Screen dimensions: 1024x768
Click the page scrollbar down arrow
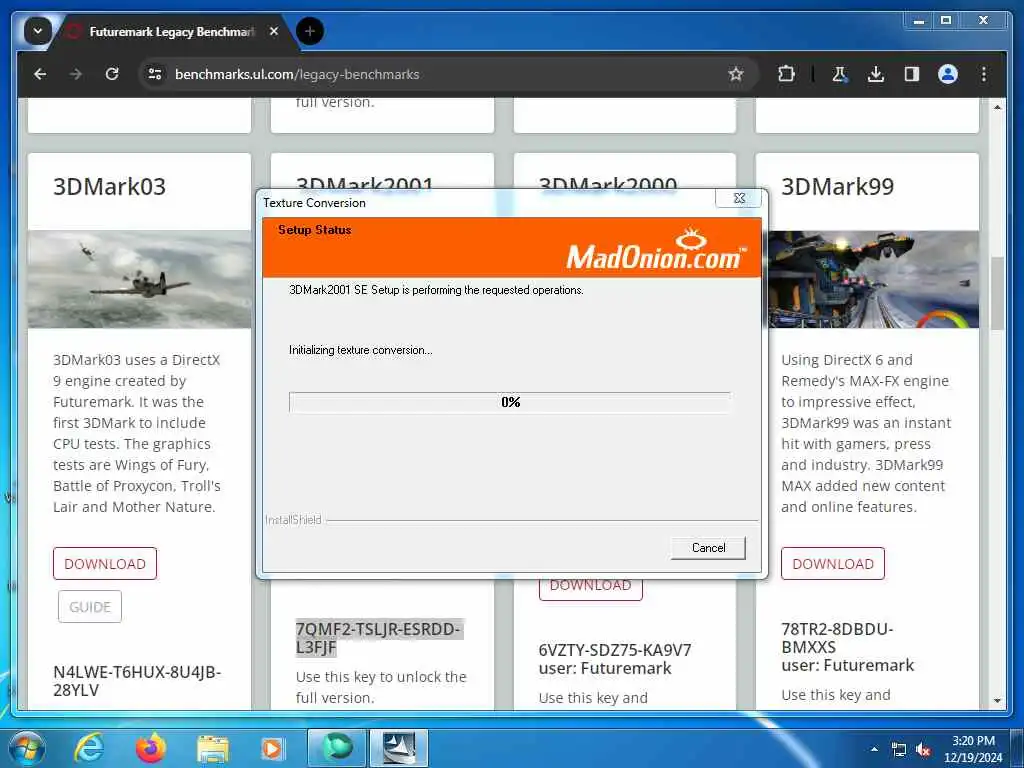[x=997, y=701]
